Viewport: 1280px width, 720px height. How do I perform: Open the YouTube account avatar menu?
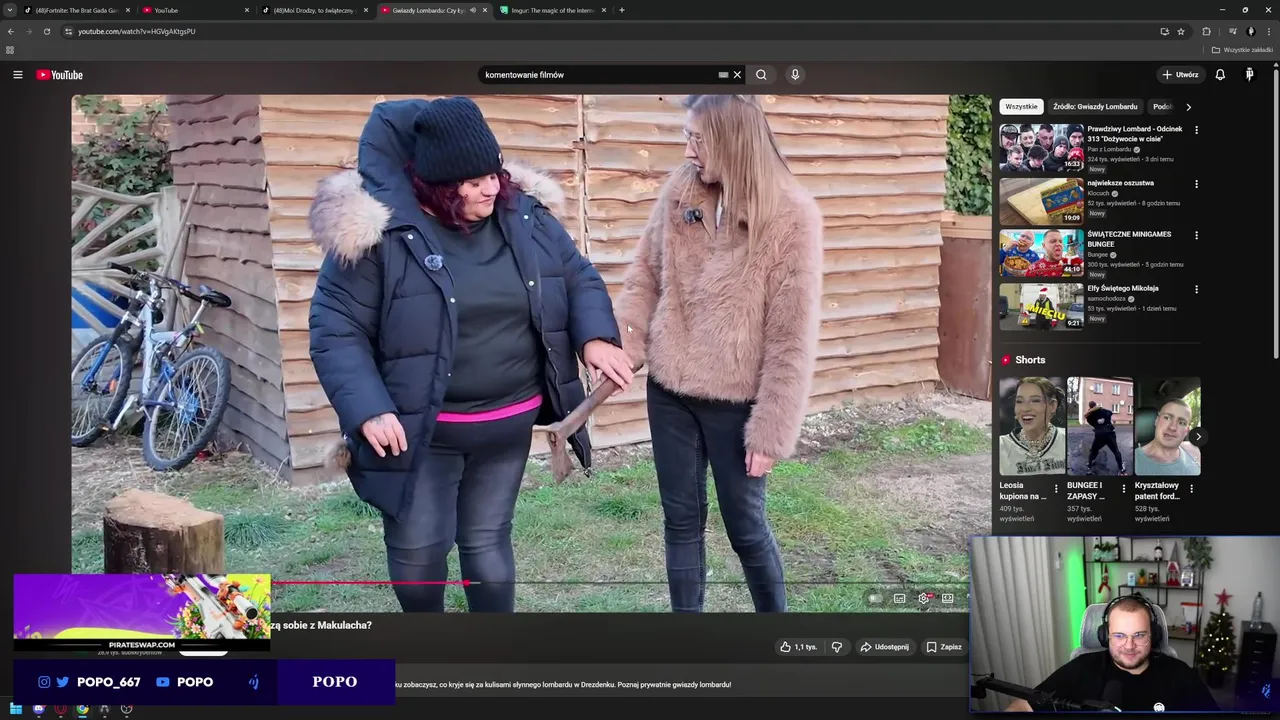[1249, 75]
